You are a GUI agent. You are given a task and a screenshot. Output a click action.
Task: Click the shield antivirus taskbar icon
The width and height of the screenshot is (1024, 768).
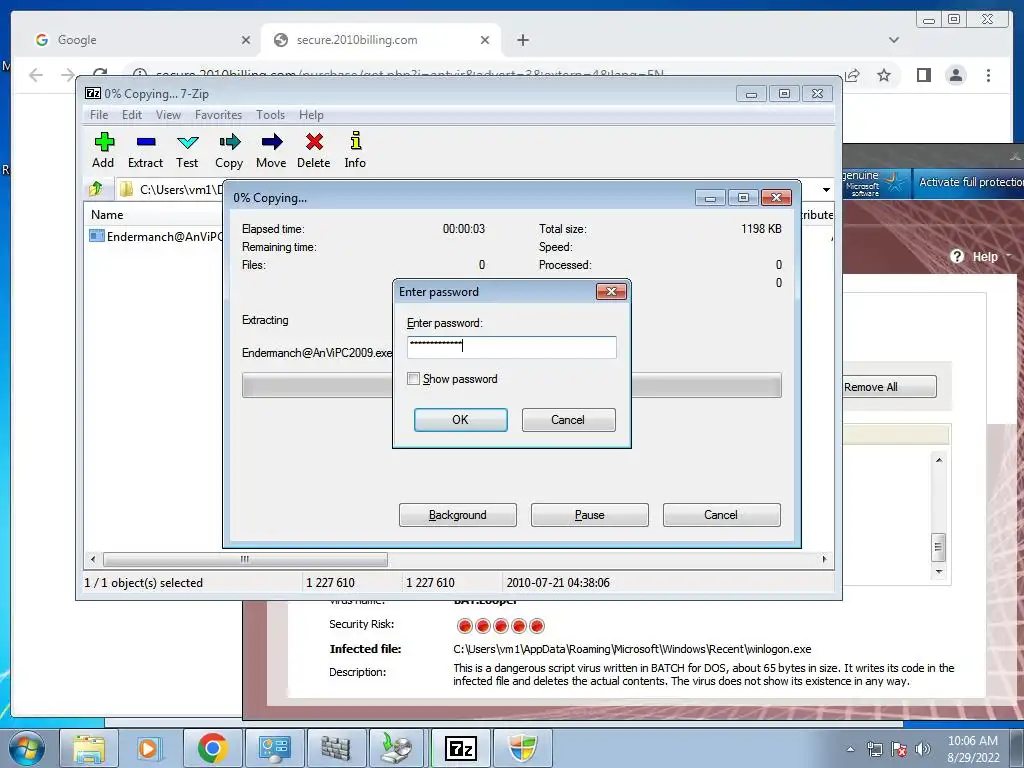click(x=522, y=748)
